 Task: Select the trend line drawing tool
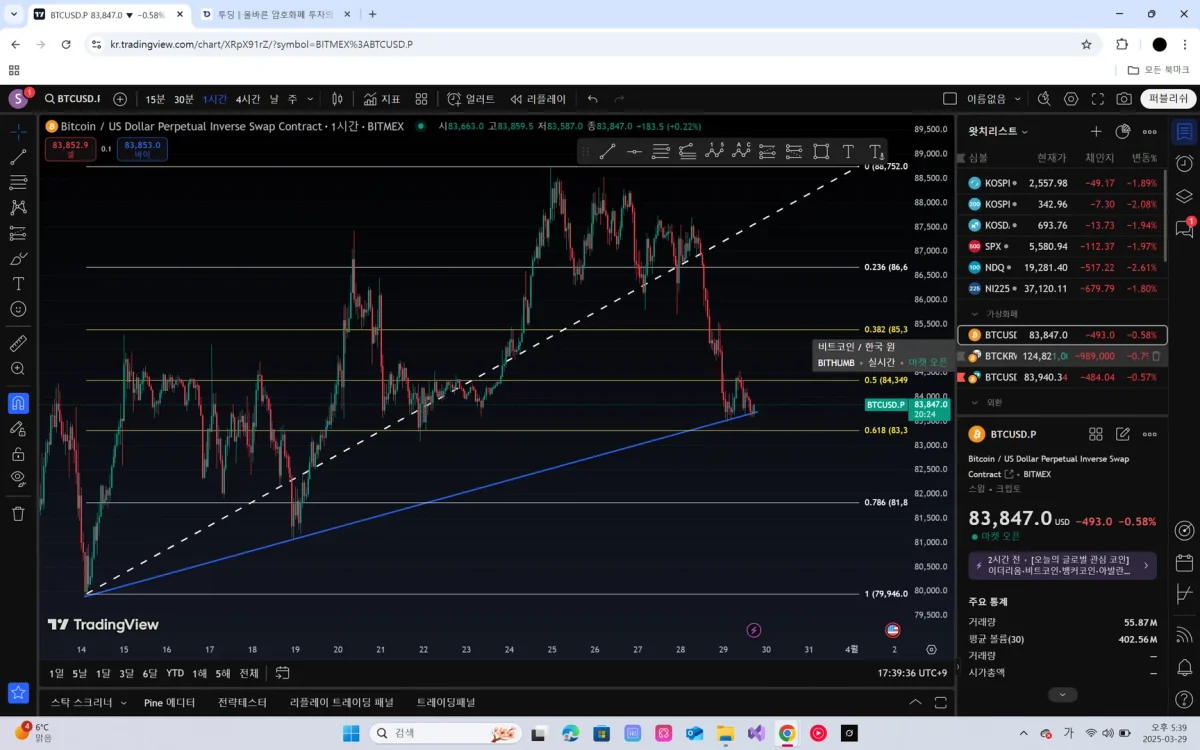(18, 157)
